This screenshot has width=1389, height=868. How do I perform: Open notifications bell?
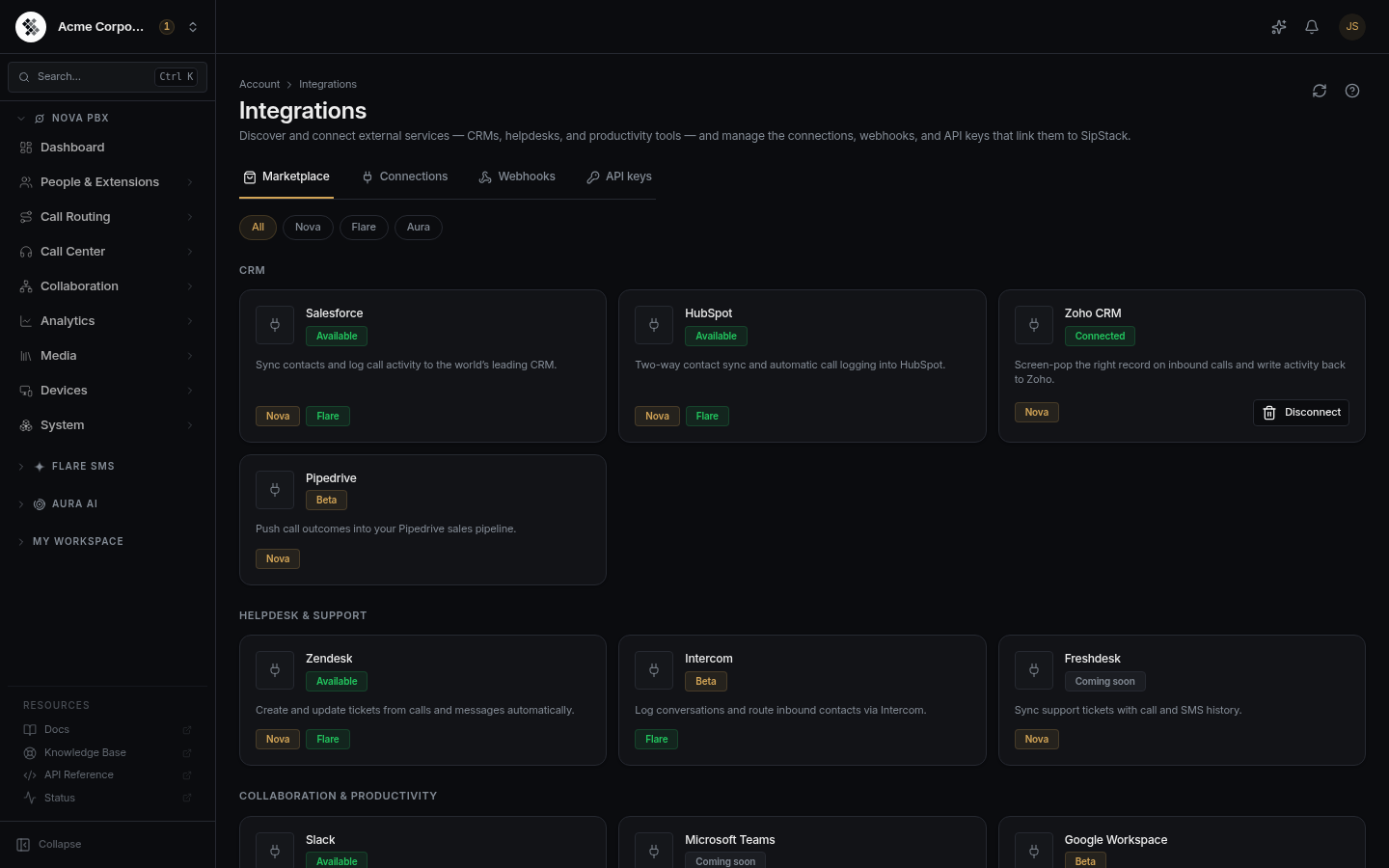pyautogui.click(x=1312, y=27)
